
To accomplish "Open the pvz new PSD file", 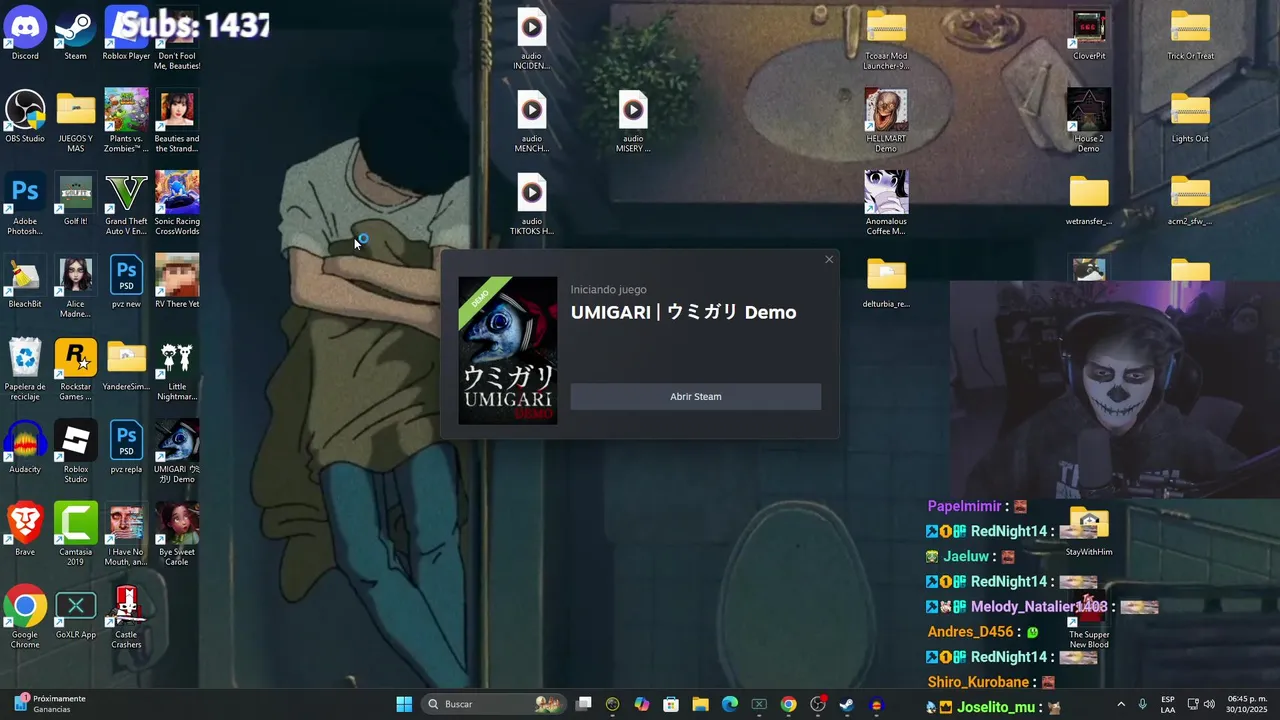I will coord(126,282).
